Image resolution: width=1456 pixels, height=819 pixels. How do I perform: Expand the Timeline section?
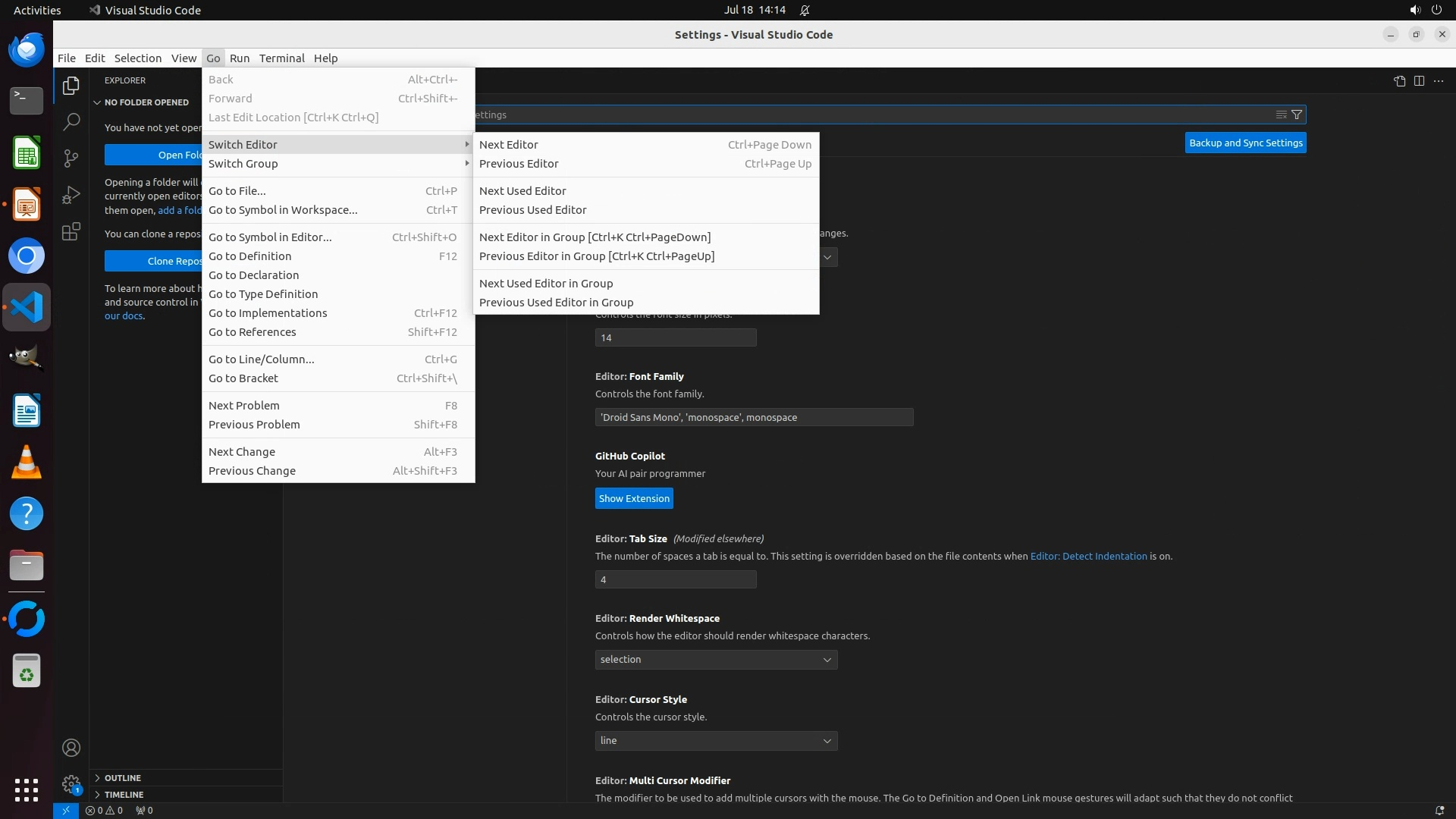point(124,795)
